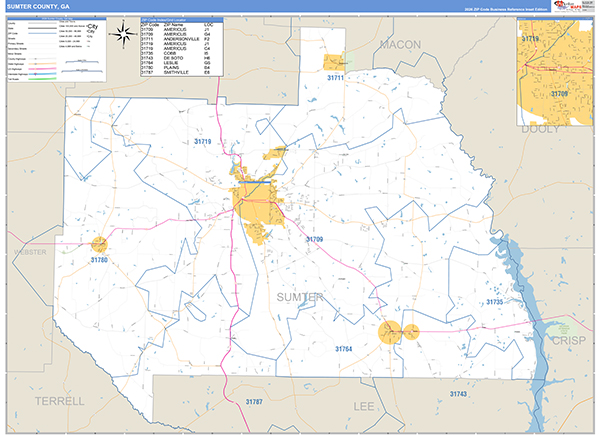
Task: Click the 31709 label inside inset map
Action: 559,94
